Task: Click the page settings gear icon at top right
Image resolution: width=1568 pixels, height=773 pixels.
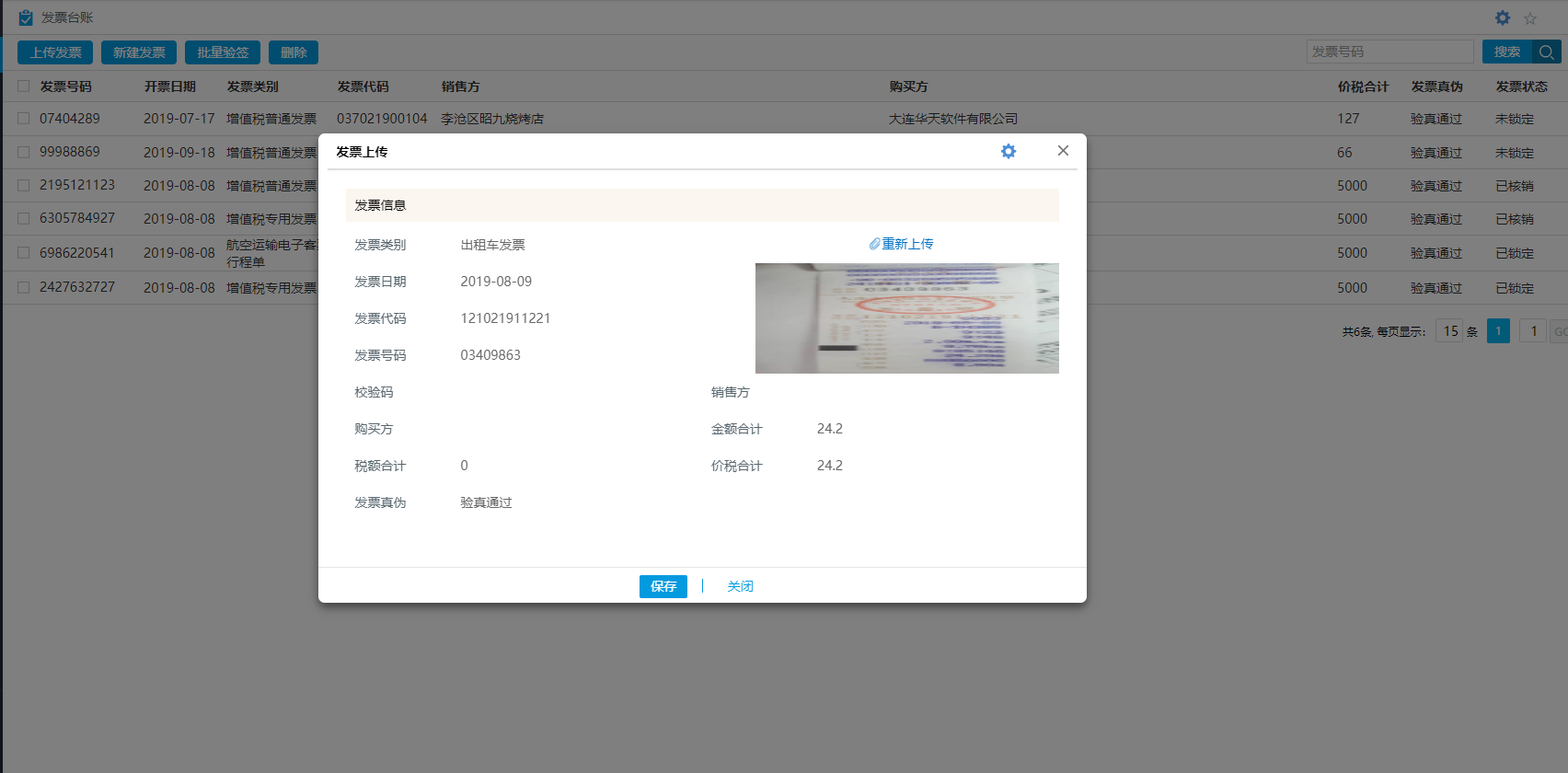Action: [1503, 17]
